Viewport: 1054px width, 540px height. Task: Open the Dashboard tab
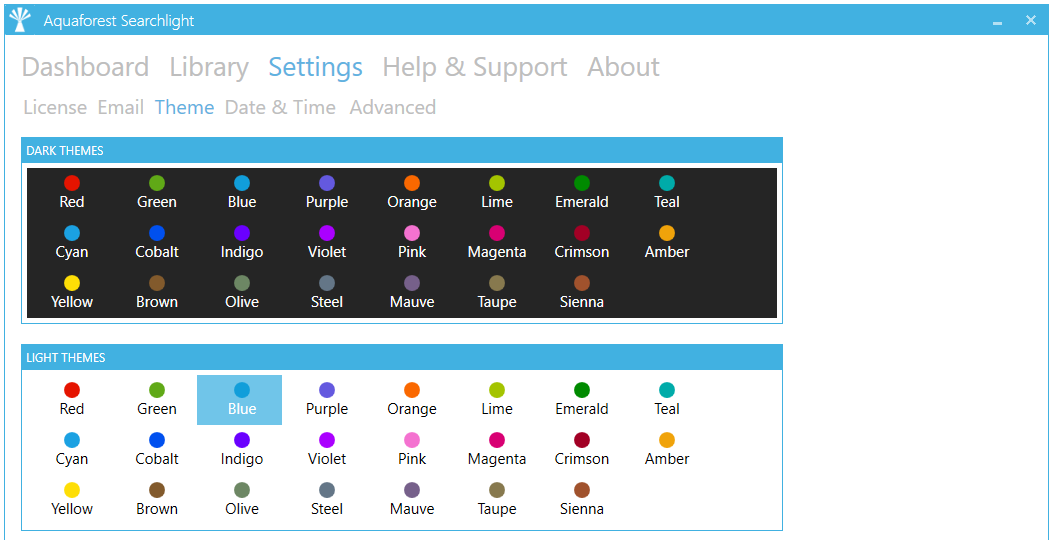85,67
